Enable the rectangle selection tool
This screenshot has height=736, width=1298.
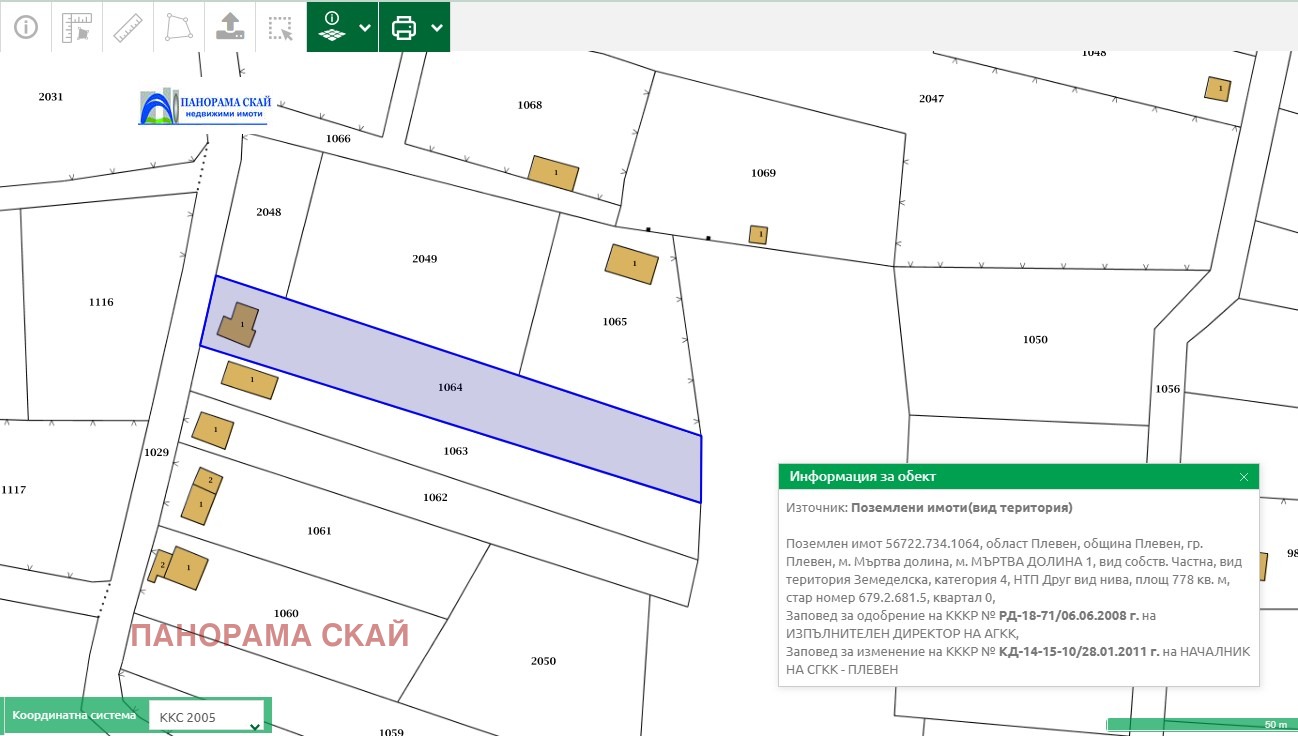pos(281,27)
